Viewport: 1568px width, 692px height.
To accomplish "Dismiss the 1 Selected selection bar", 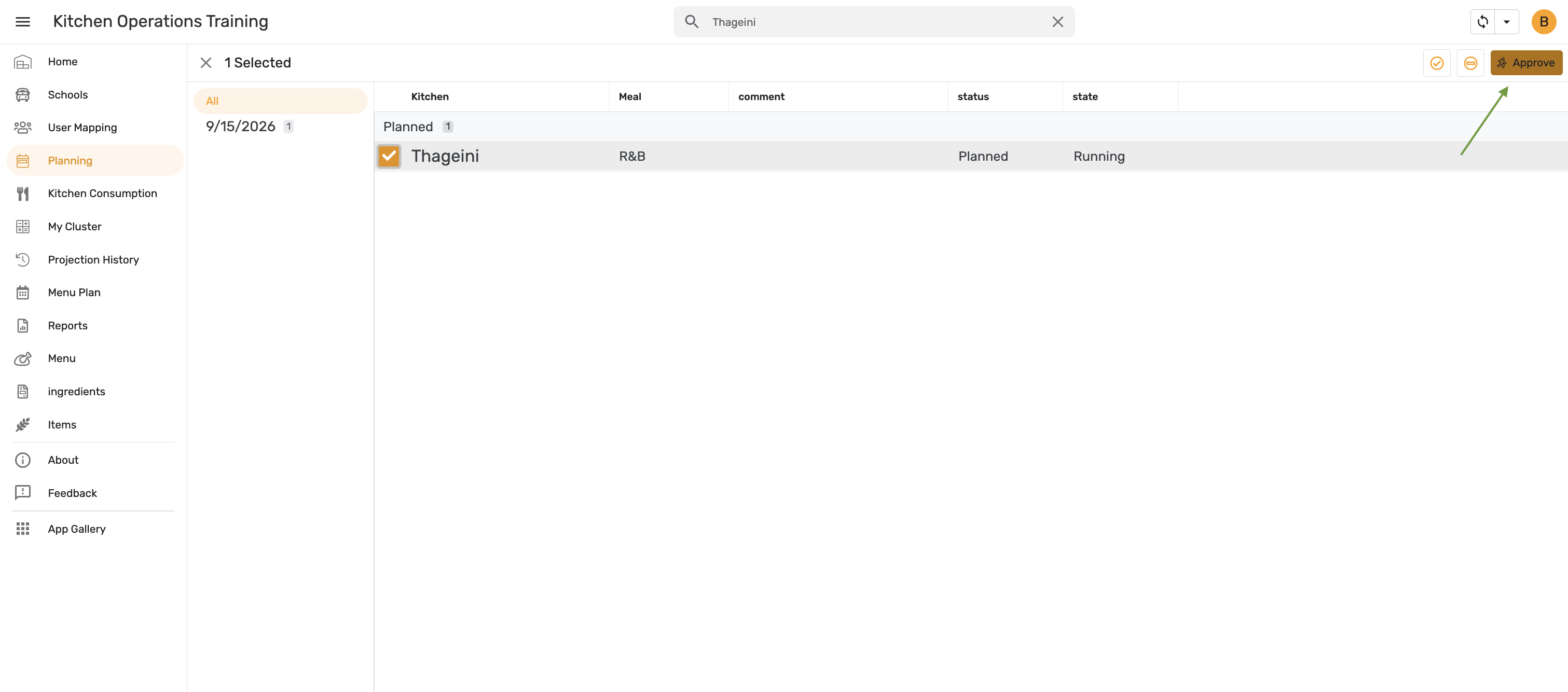I will pos(206,63).
